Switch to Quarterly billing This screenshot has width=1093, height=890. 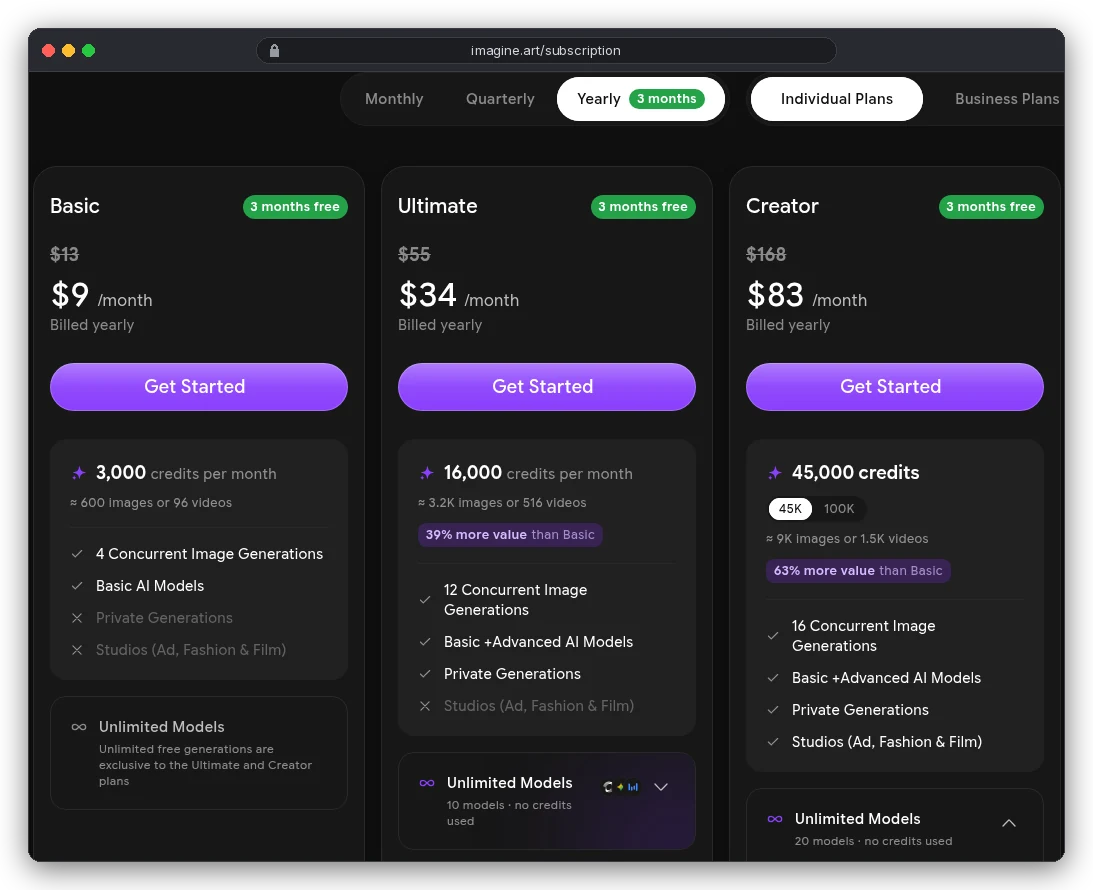click(x=500, y=99)
